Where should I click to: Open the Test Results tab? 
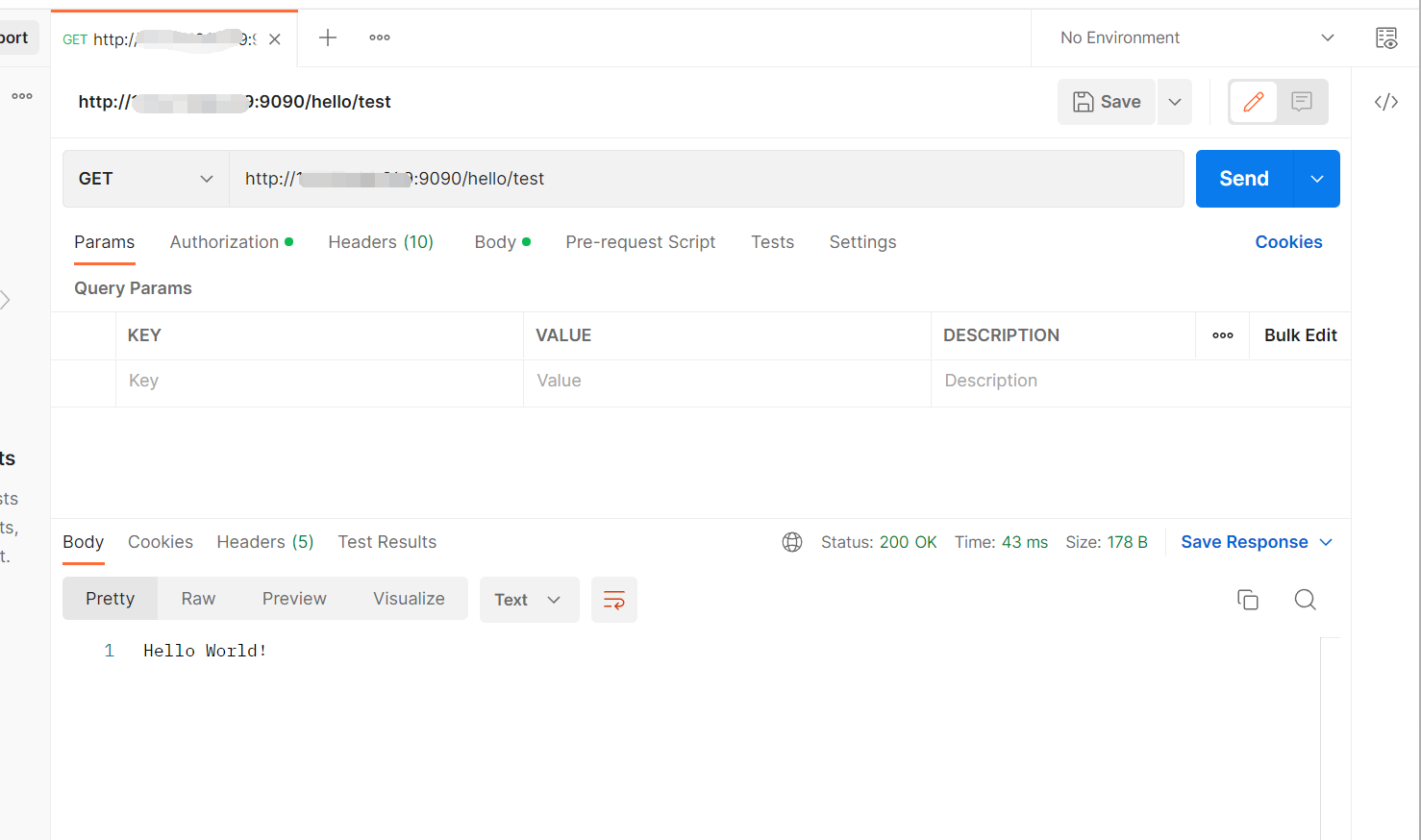pos(387,542)
